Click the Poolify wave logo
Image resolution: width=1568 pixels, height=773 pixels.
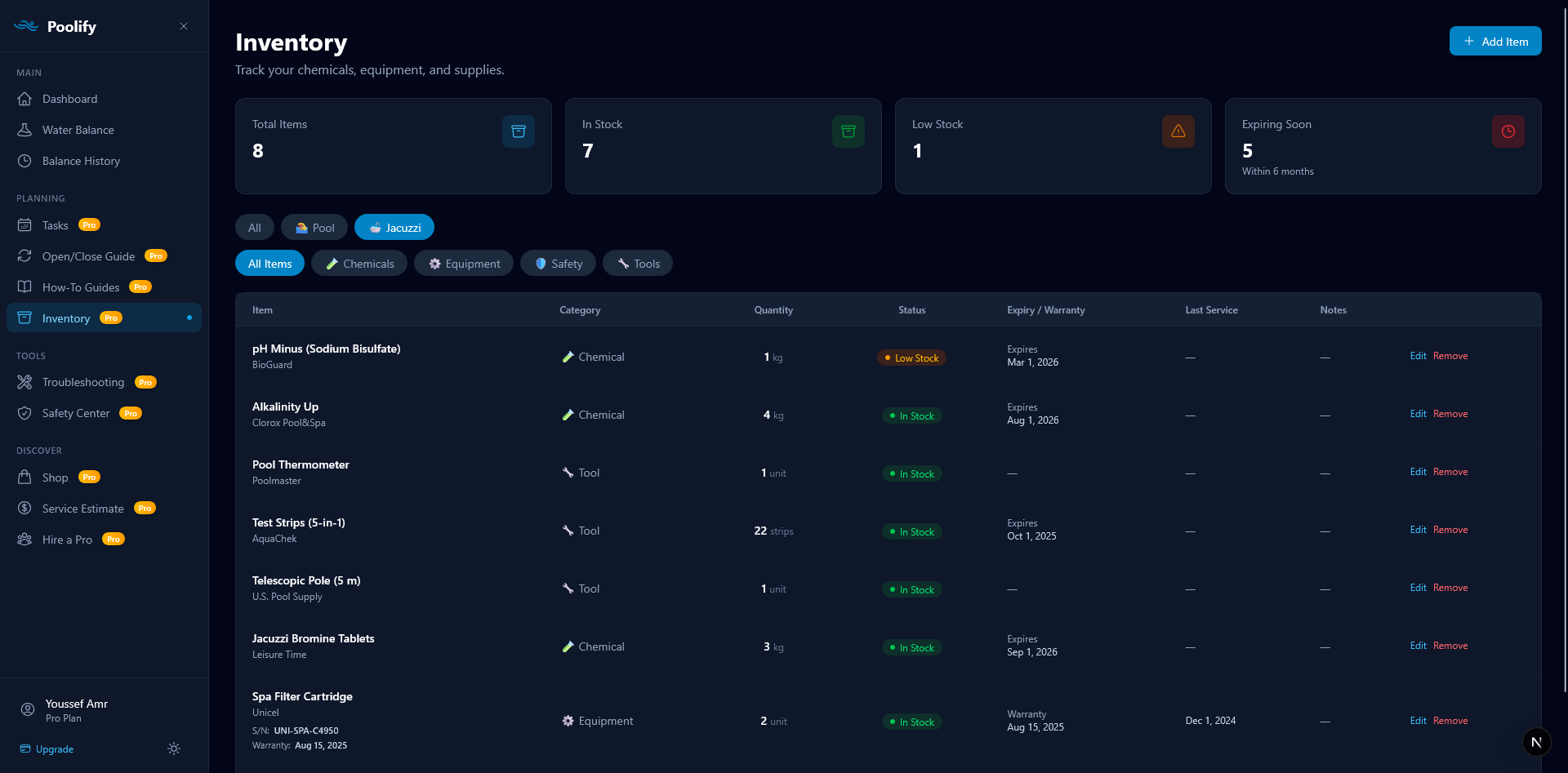coord(26,26)
